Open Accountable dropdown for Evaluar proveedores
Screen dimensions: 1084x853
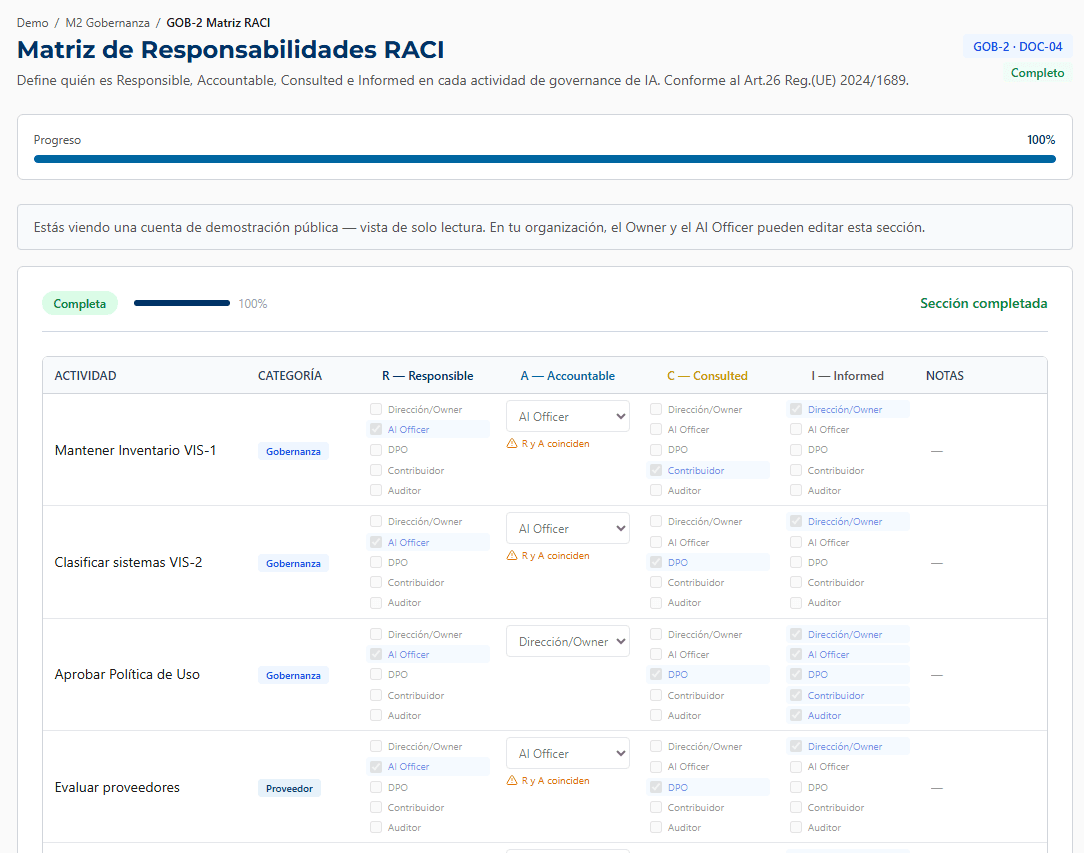(x=568, y=753)
